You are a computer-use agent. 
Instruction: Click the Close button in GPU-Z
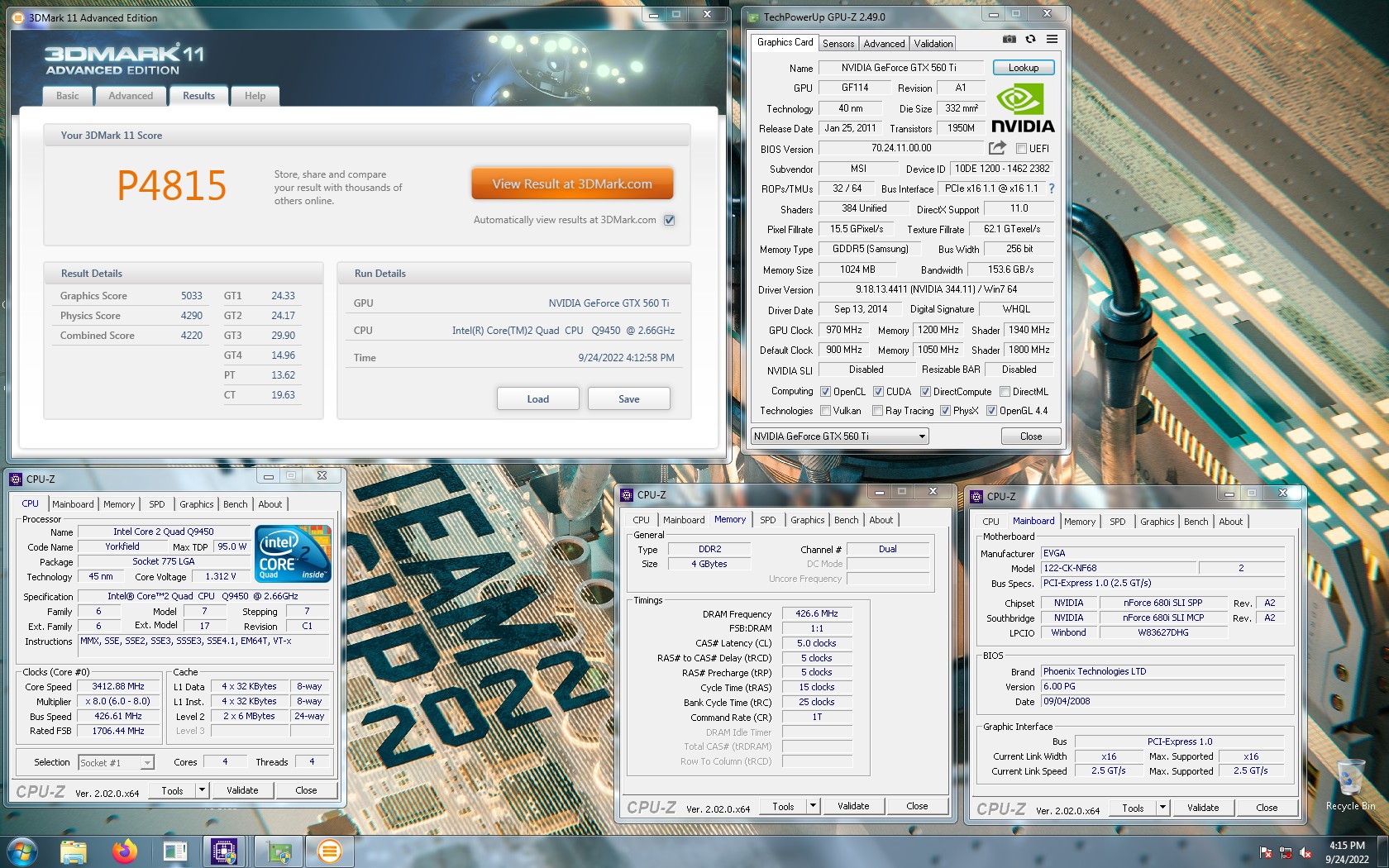click(x=1031, y=436)
